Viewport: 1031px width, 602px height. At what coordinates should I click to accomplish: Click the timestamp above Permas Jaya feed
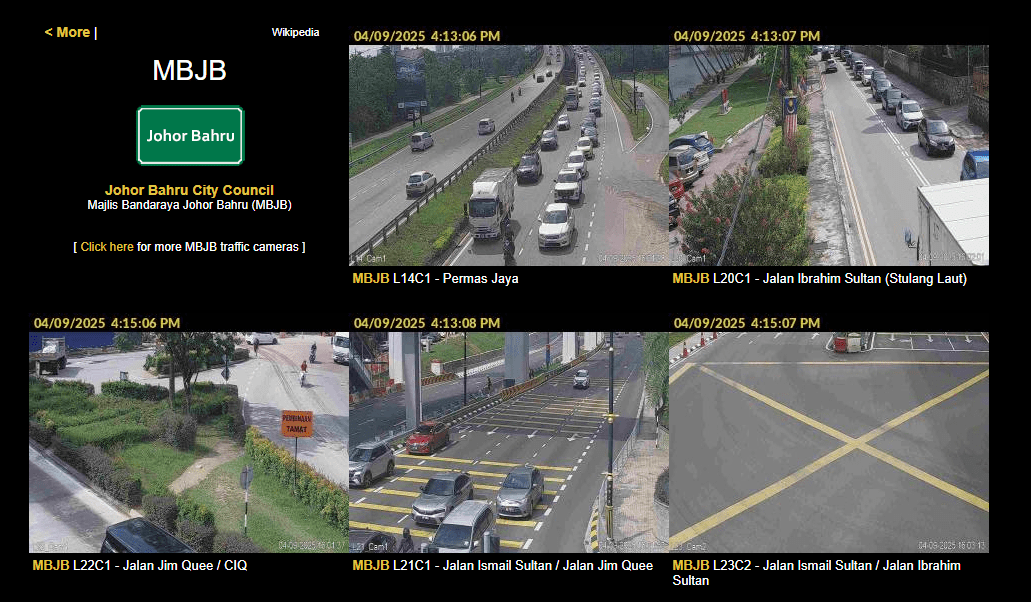tap(426, 36)
